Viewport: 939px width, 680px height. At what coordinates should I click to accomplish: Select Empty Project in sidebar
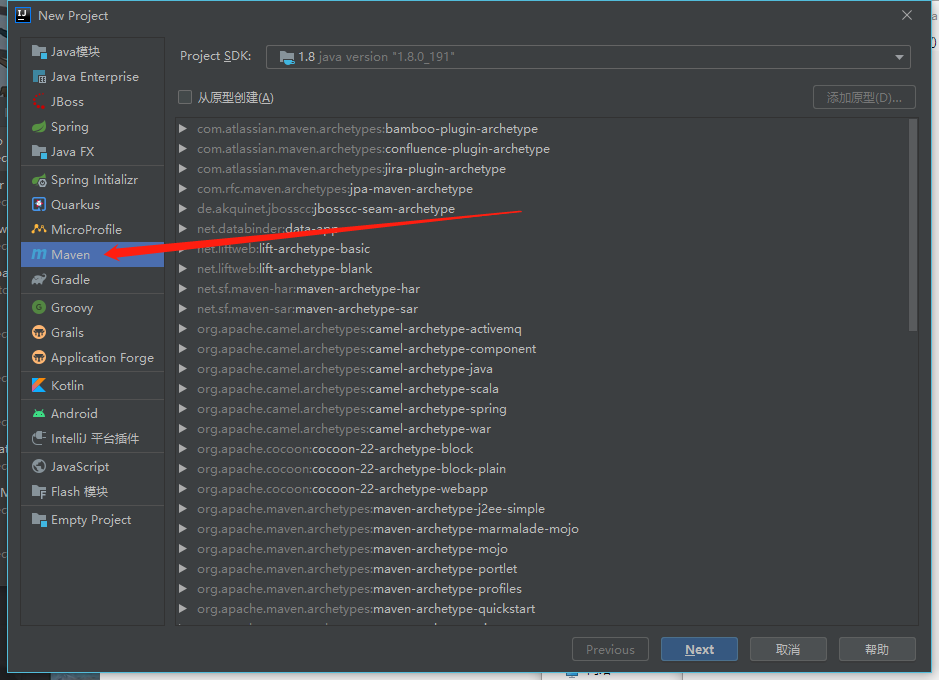[90, 520]
